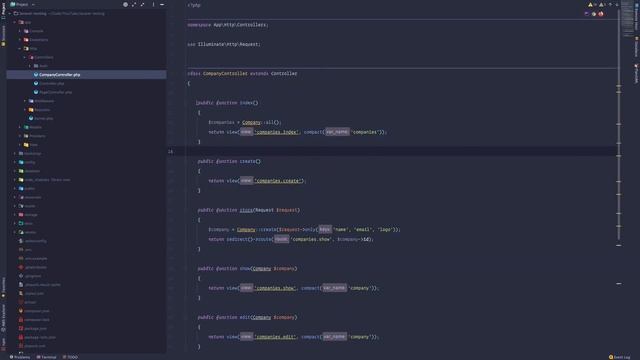Open the Database tool window on right edge
The image size is (640, 360).
click(636, 47)
